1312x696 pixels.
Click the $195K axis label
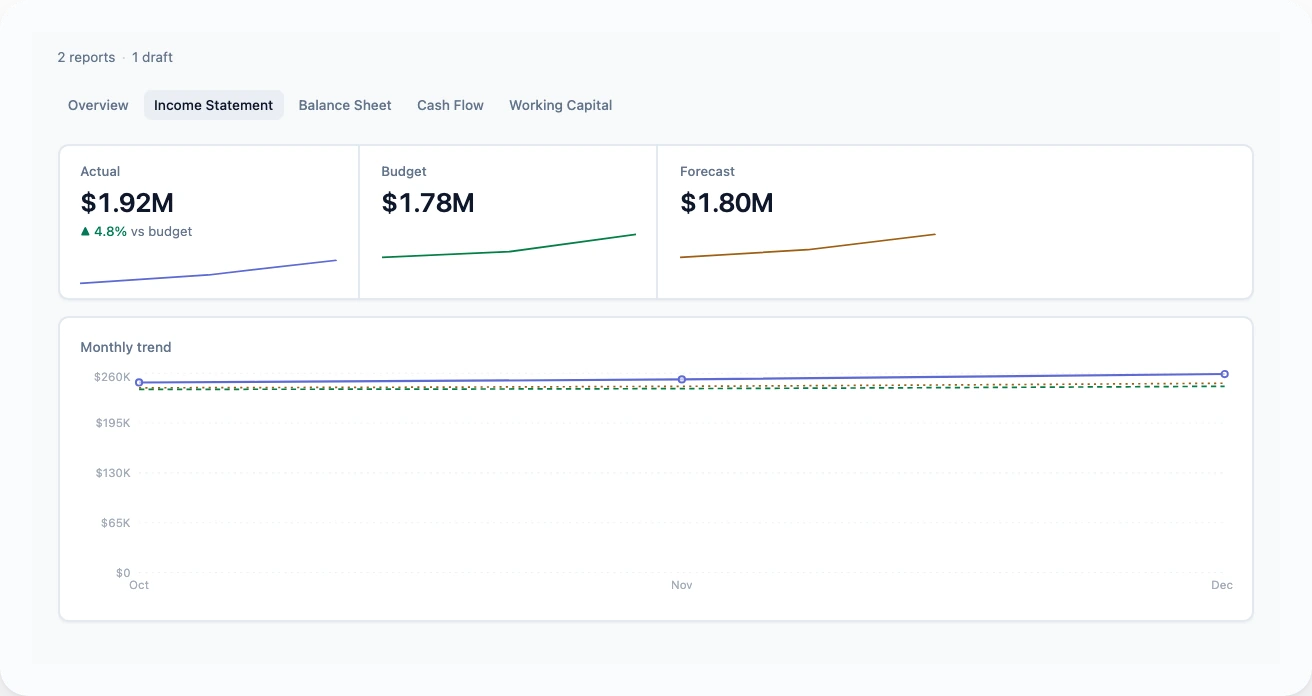pyautogui.click(x=112, y=423)
